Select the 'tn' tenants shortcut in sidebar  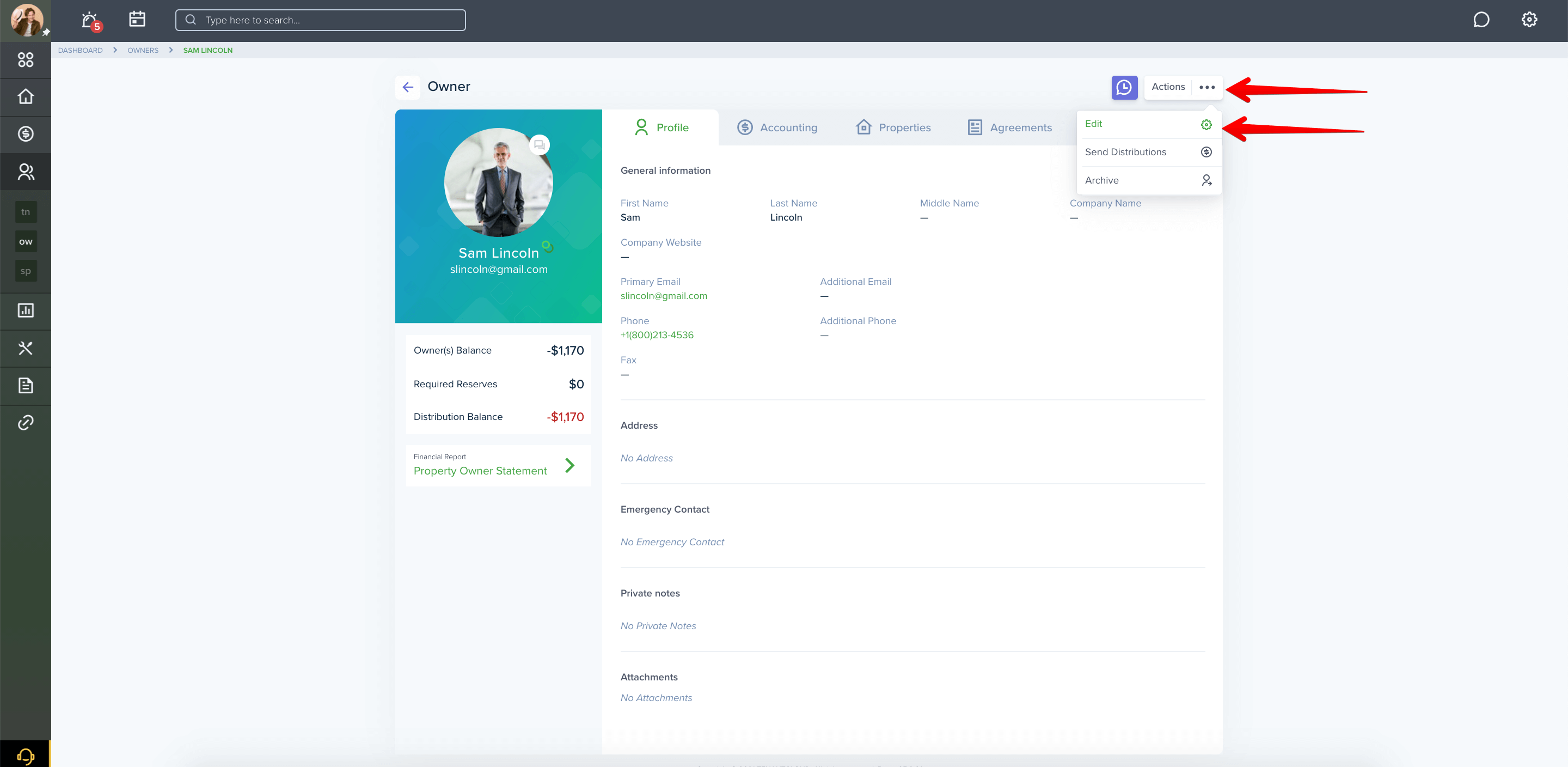coord(26,212)
